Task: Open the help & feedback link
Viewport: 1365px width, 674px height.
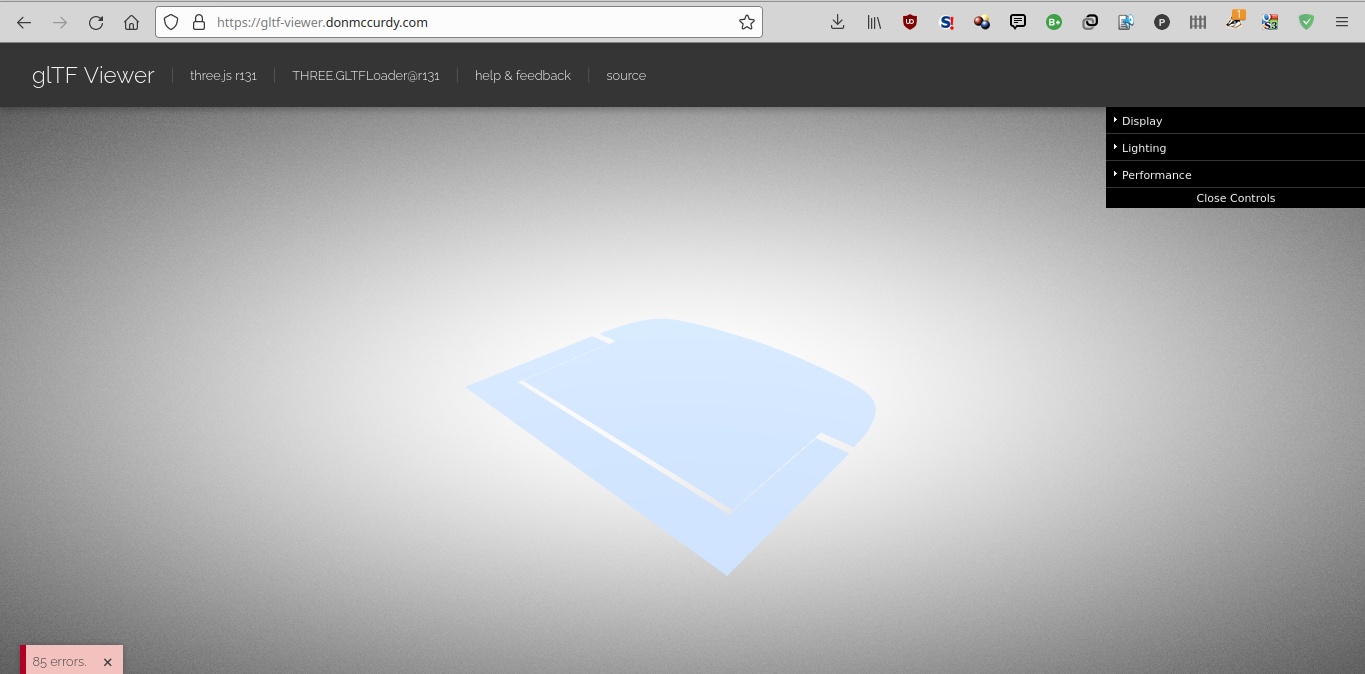Action: [522, 75]
